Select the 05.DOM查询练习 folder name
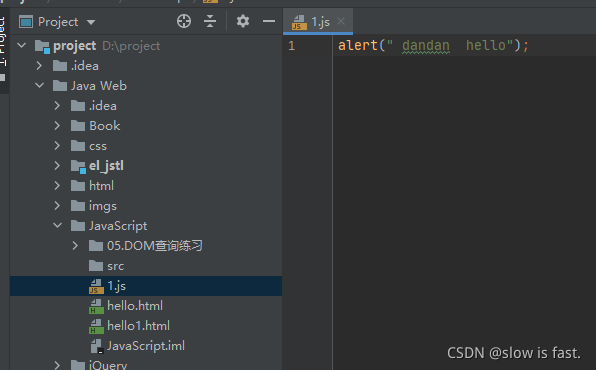The image size is (596, 370). click(x=155, y=246)
